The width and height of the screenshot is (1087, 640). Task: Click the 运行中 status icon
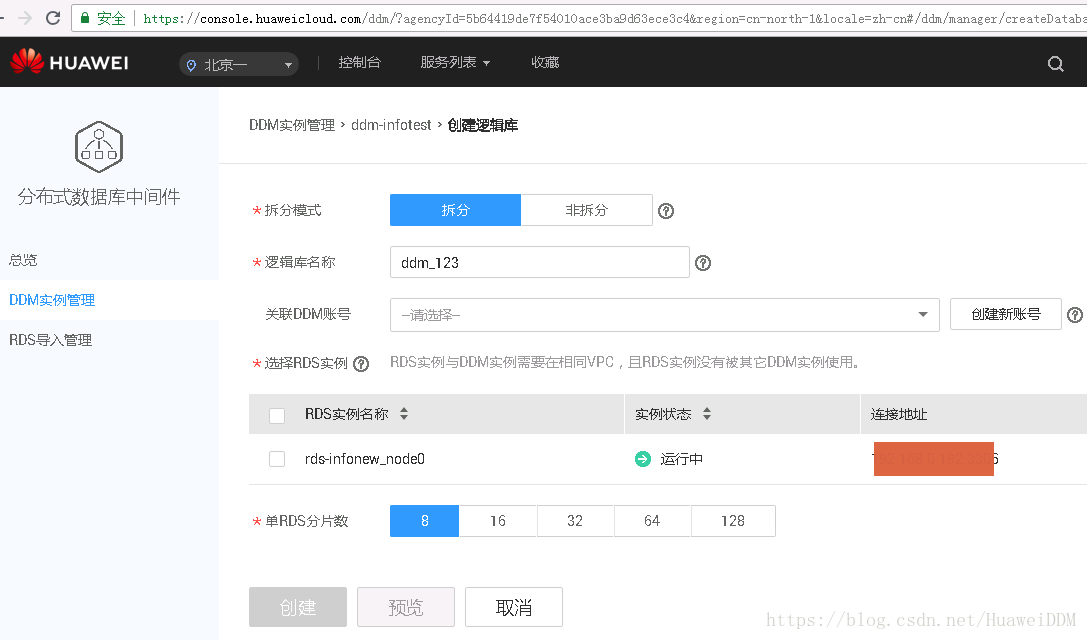[643, 459]
